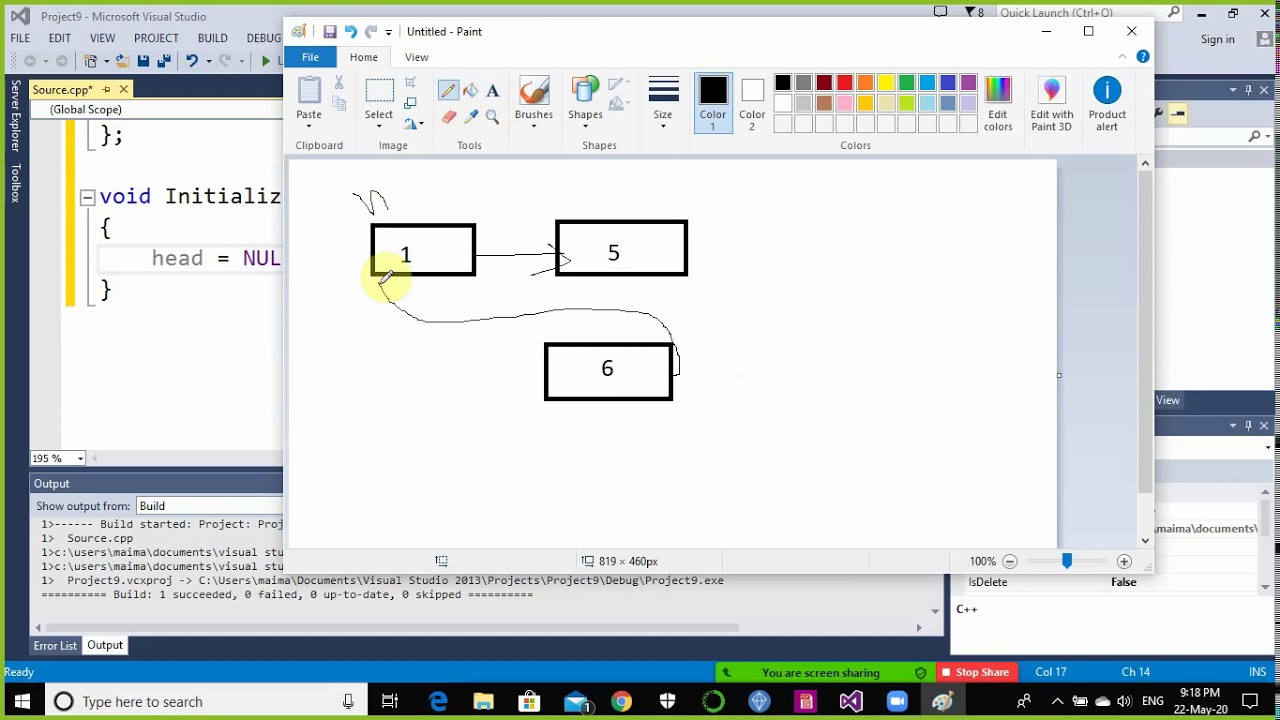The width and height of the screenshot is (1280, 720).
Task: Click Sign in link in Visual Studio
Action: (1218, 39)
